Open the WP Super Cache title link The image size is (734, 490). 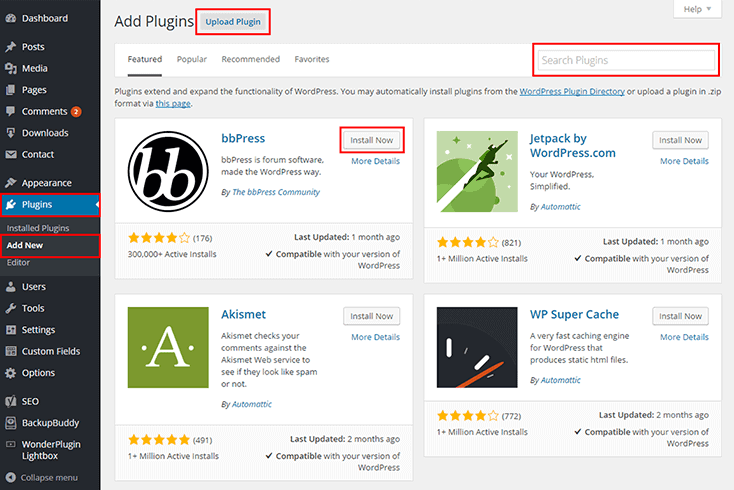click(574, 314)
